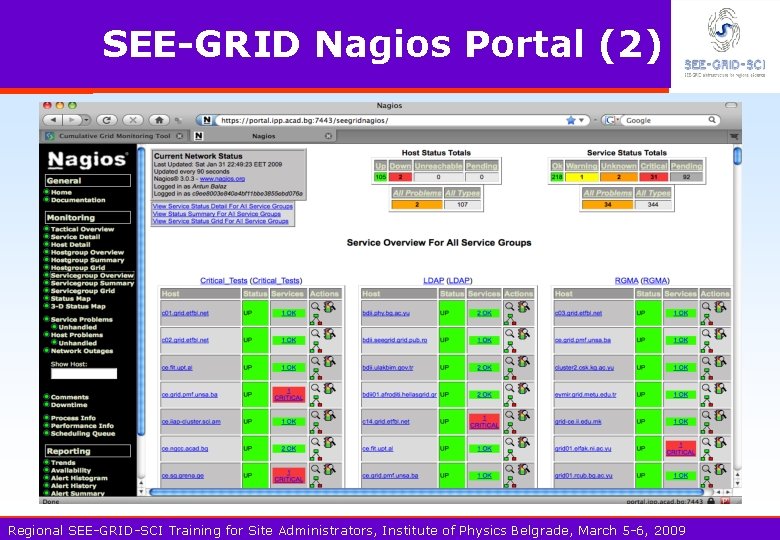View details magnifier for ce.fit.upt.al in Critical_Tests
The image size is (780, 540).
(315, 360)
